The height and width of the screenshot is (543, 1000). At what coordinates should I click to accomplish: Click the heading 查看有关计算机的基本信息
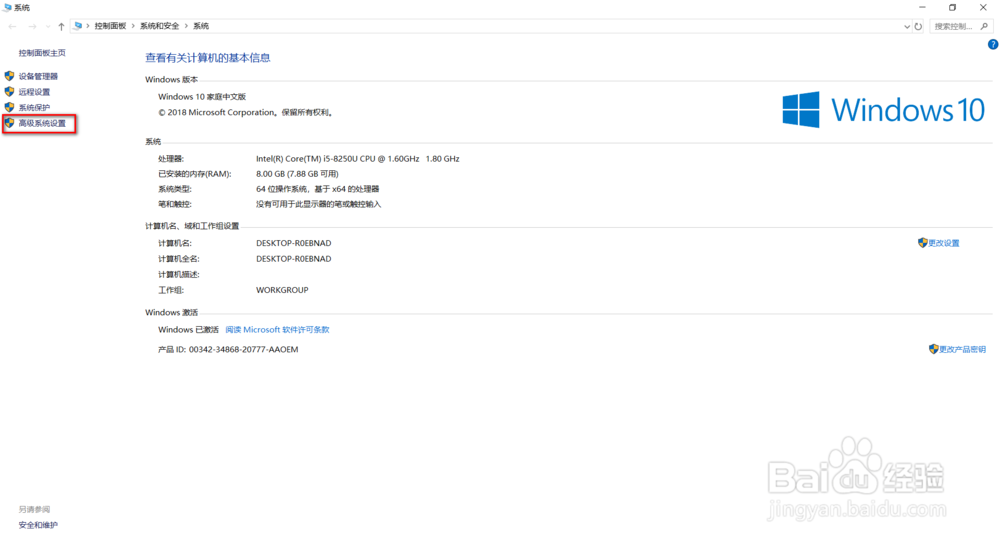(208, 58)
